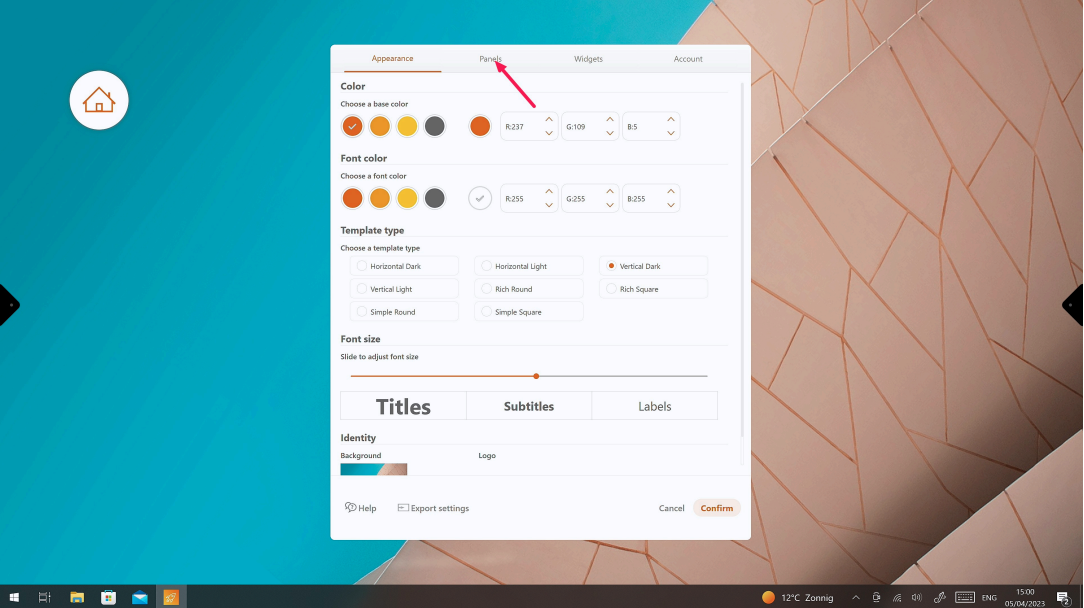Launch Microsoft Store from the taskbar
1084x608 pixels.
[108, 597]
